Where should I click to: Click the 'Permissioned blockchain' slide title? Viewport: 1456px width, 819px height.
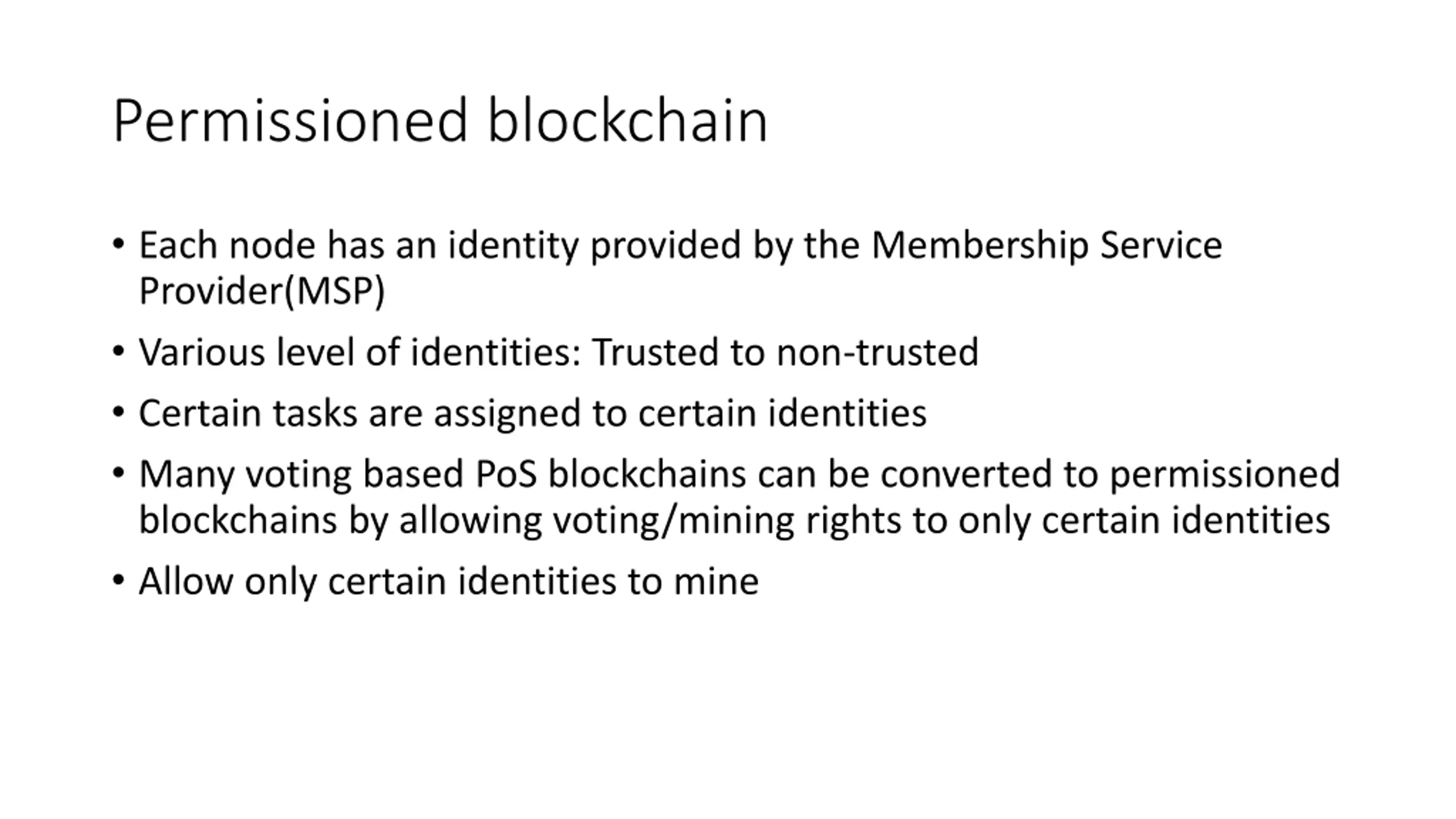click(x=440, y=122)
